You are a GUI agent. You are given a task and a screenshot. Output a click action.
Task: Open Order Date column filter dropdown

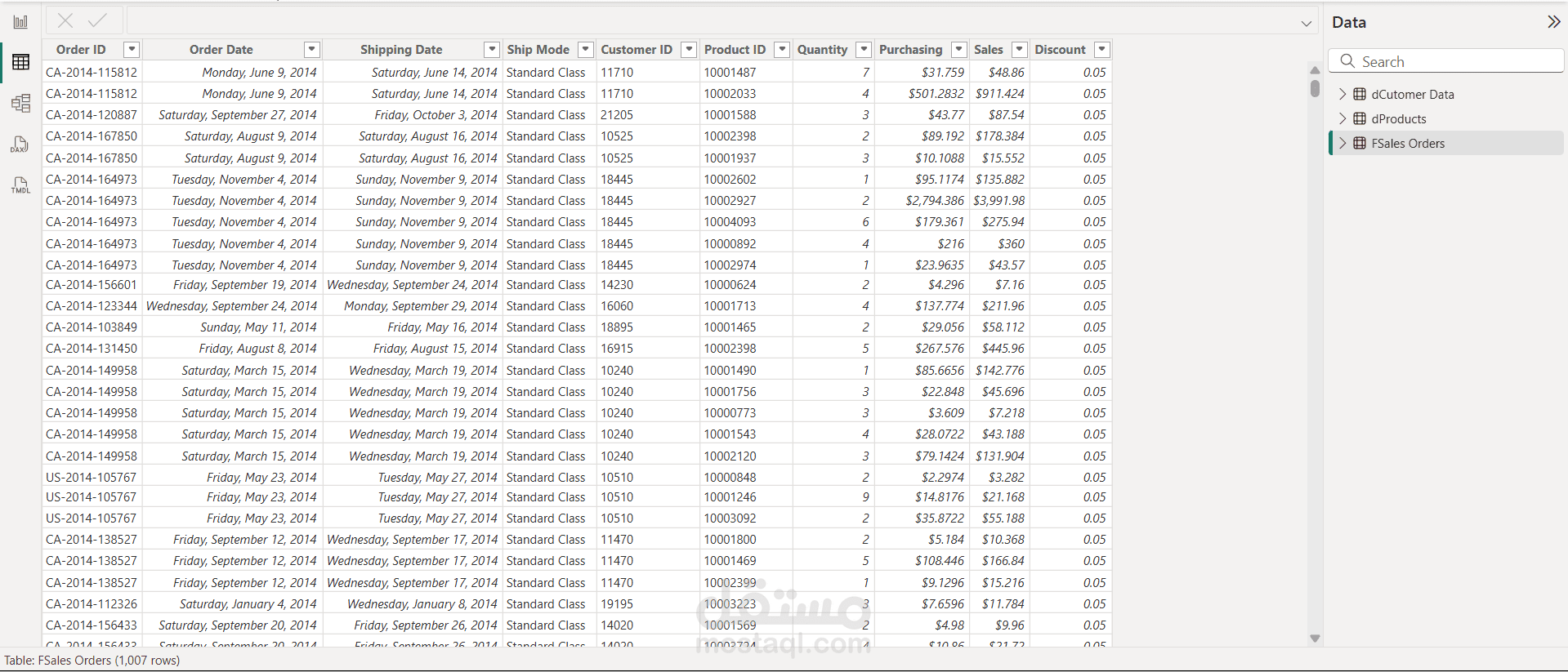[x=312, y=50]
